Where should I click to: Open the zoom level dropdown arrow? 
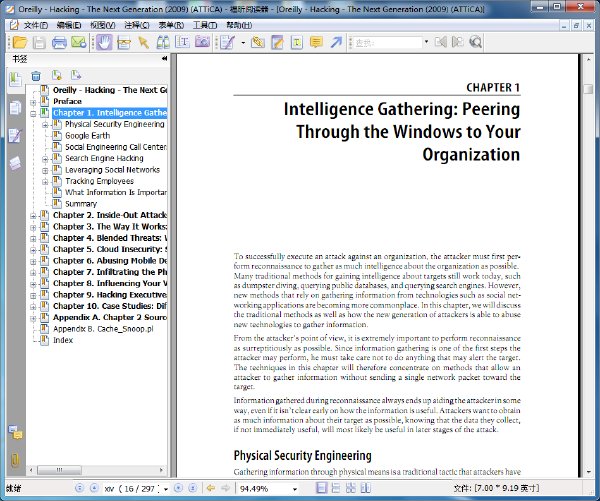pos(295,489)
